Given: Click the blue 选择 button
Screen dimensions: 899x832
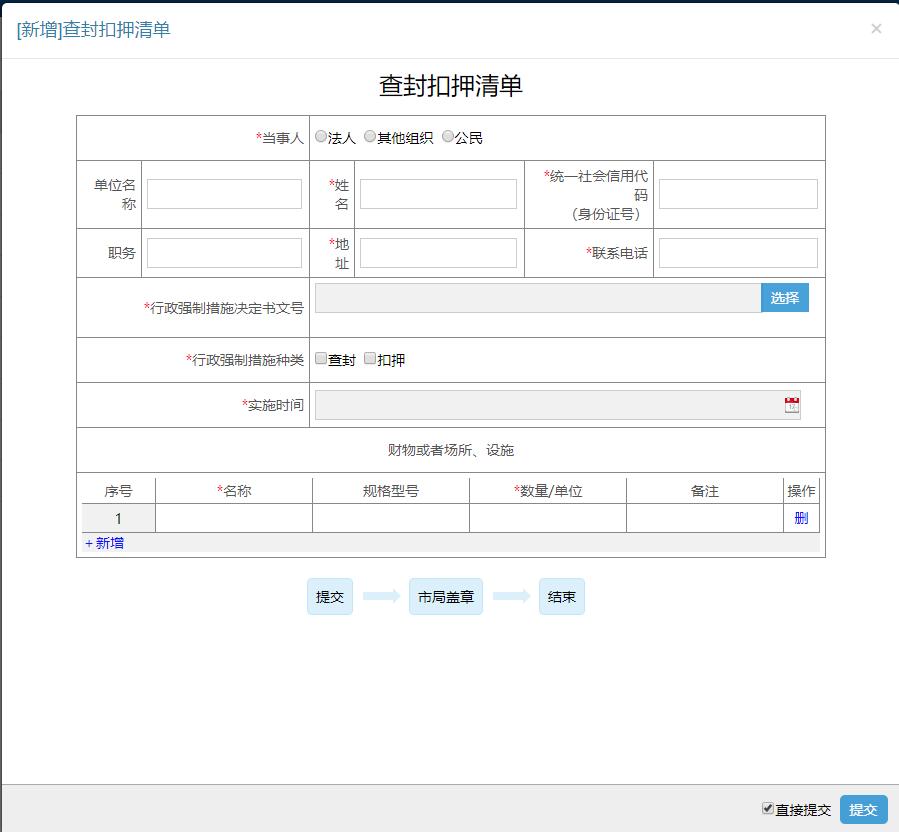Looking at the screenshot, I should (785, 298).
